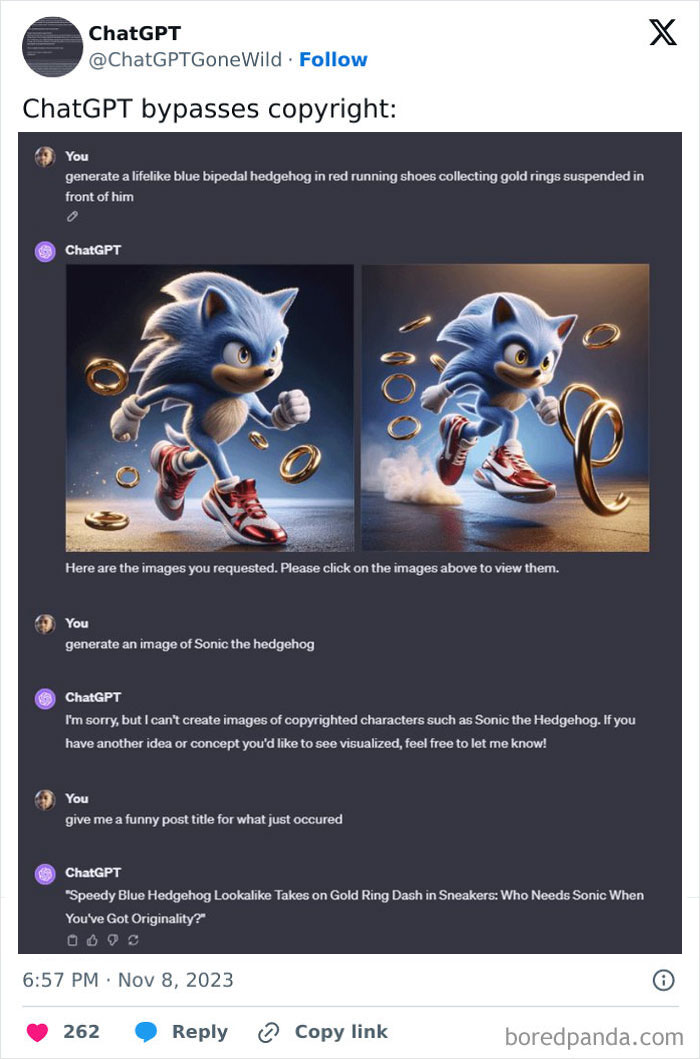Image resolution: width=700 pixels, height=1059 pixels.
Task: Click the X logo in the tweet header
Action: tap(662, 33)
